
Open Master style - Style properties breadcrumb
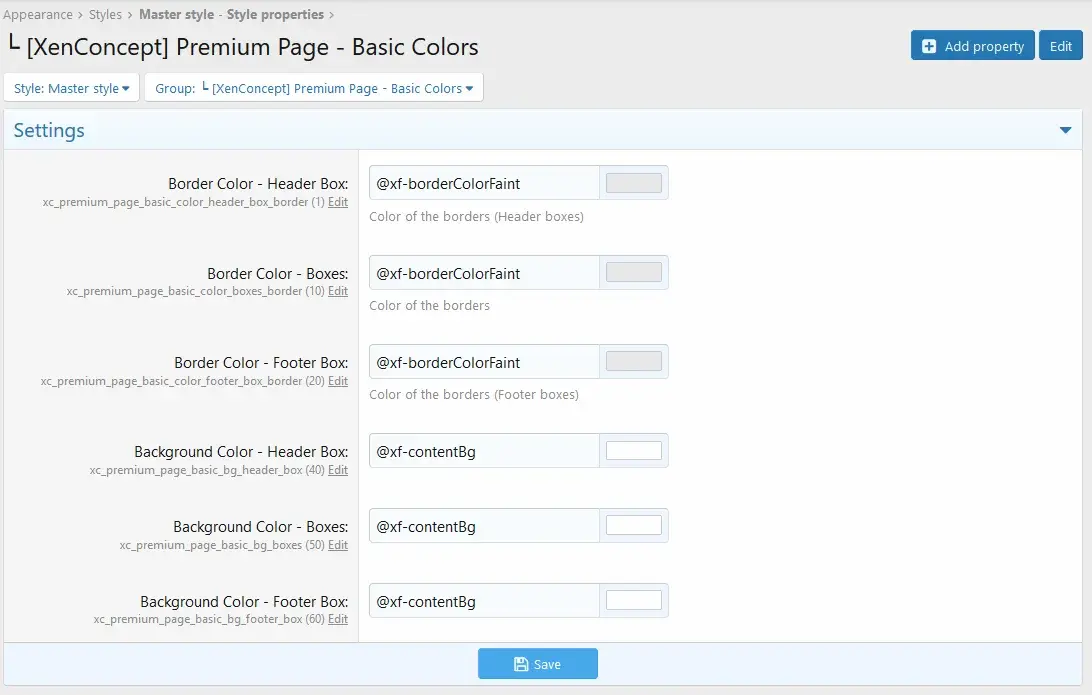coord(231,15)
